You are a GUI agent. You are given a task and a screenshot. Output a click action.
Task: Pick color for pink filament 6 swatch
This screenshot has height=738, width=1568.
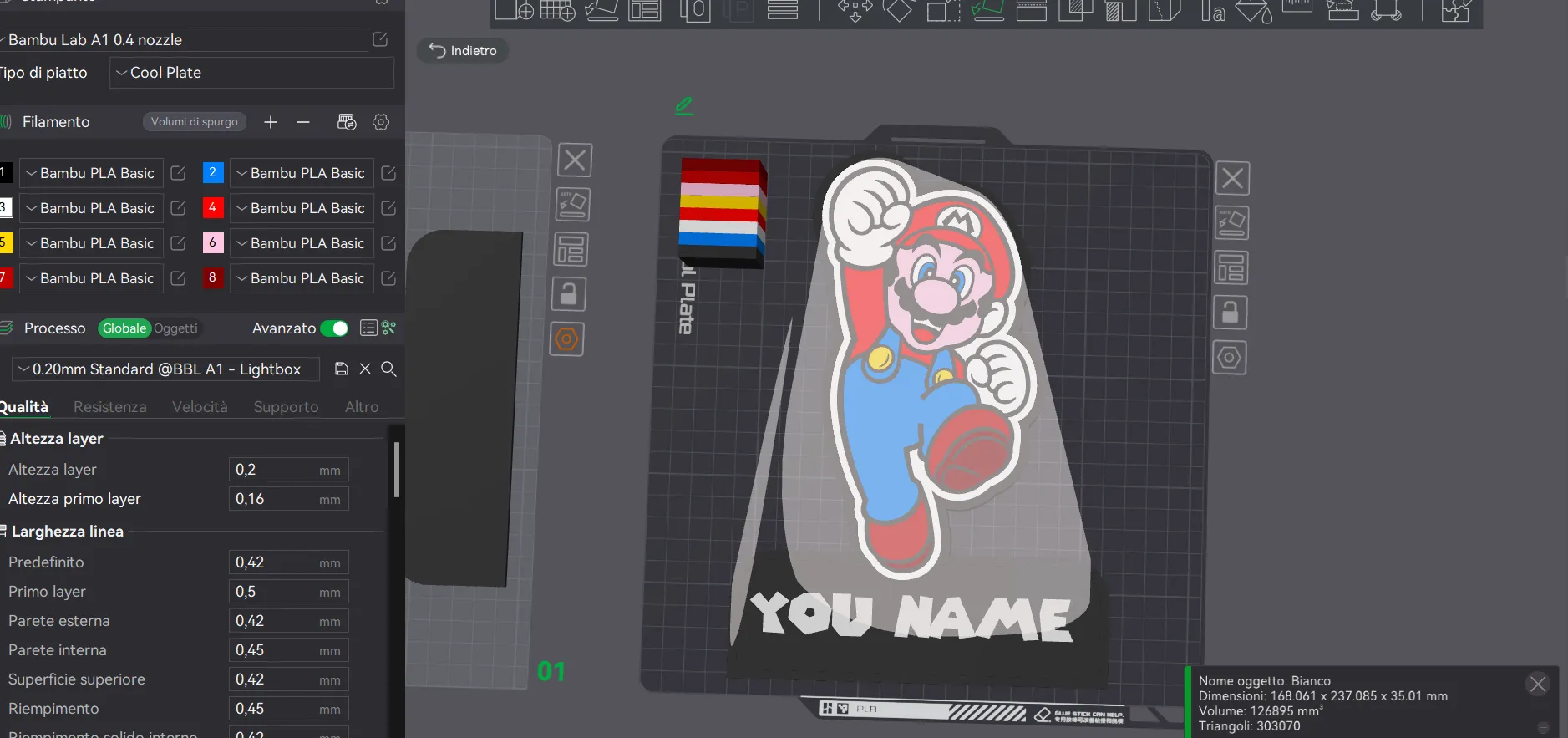click(213, 243)
